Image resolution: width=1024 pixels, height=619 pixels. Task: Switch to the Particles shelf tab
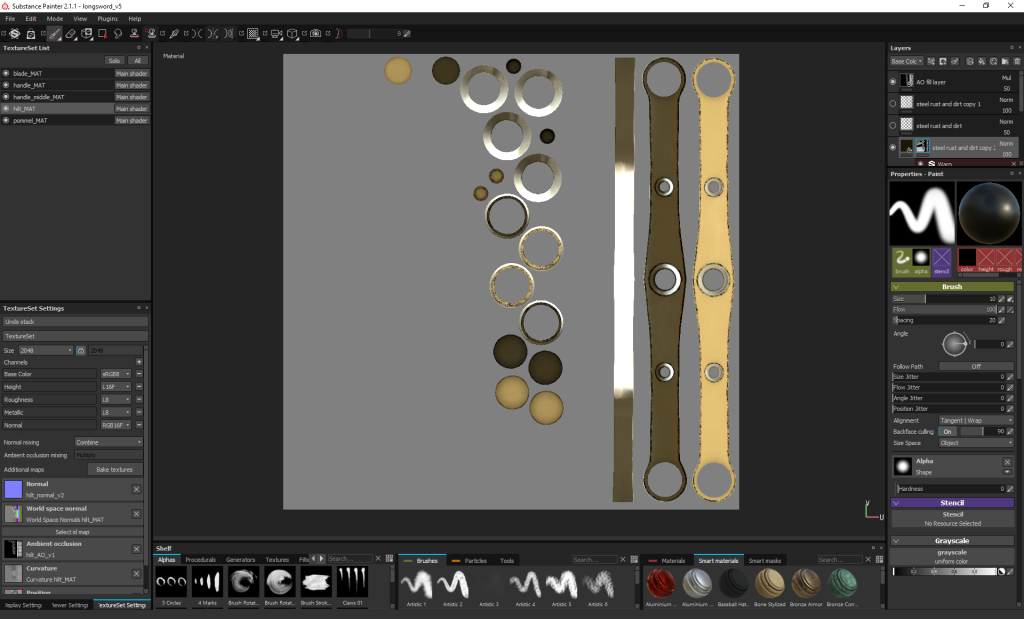click(475, 560)
